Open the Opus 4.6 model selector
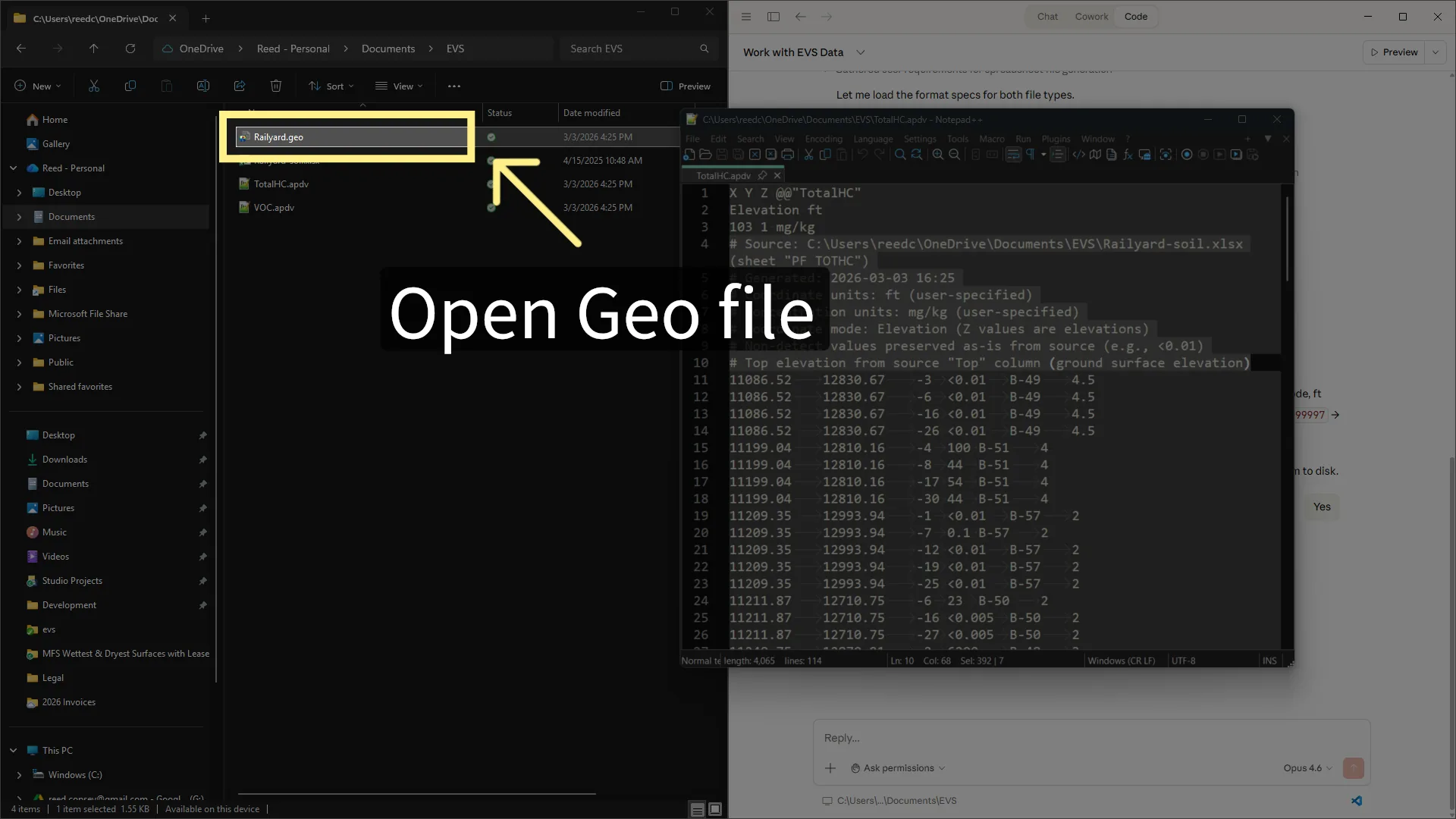1456x819 pixels. [1307, 768]
